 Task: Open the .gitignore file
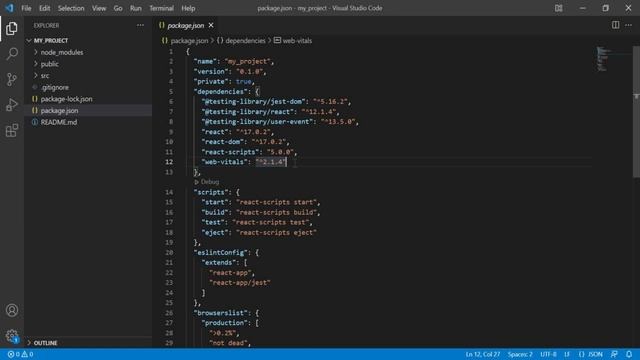coord(54,87)
